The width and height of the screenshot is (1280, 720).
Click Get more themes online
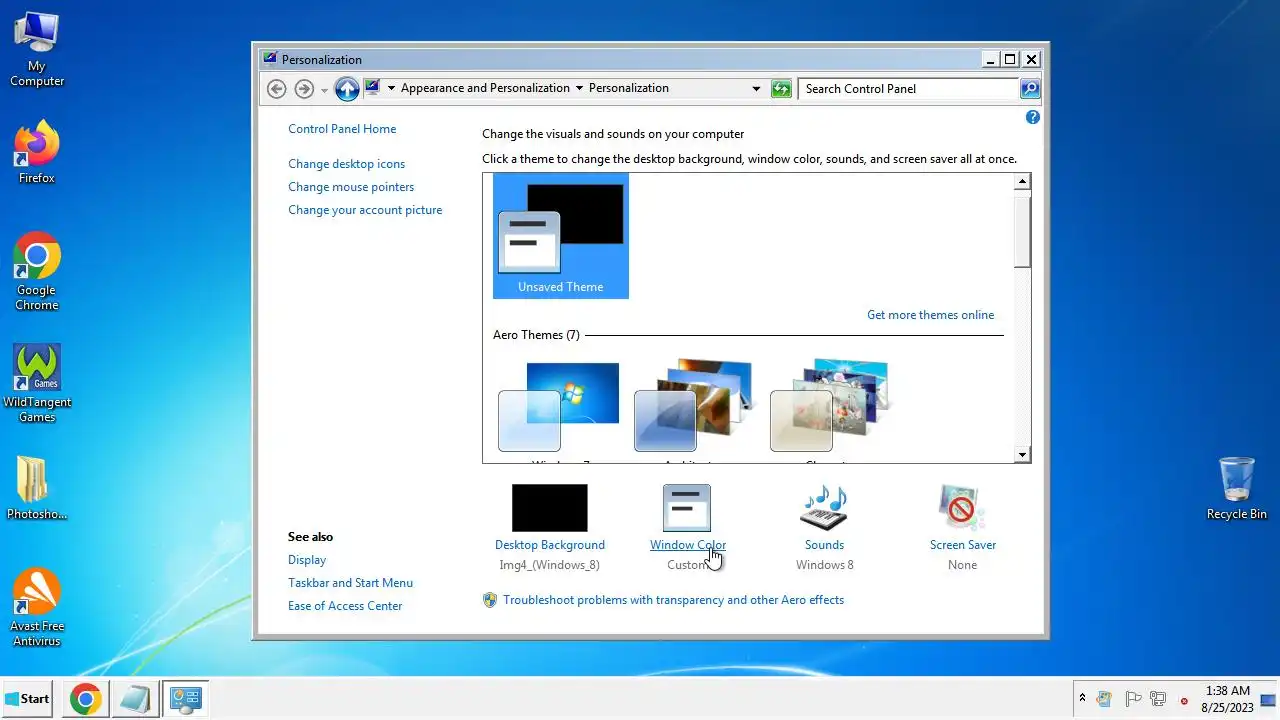tap(930, 315)
